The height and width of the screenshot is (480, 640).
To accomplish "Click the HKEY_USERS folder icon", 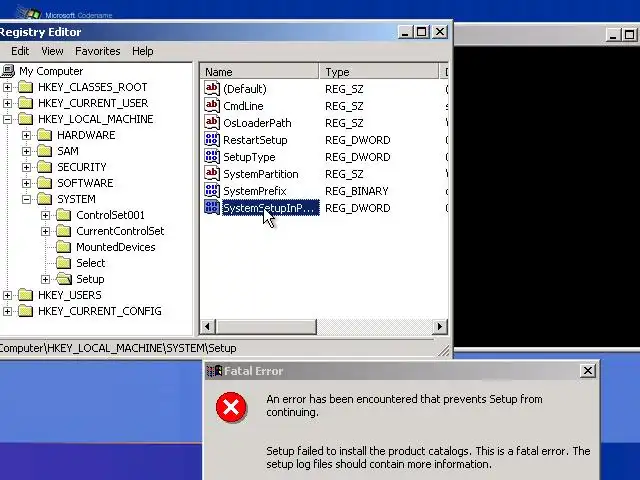I will (x=25, y=295).
